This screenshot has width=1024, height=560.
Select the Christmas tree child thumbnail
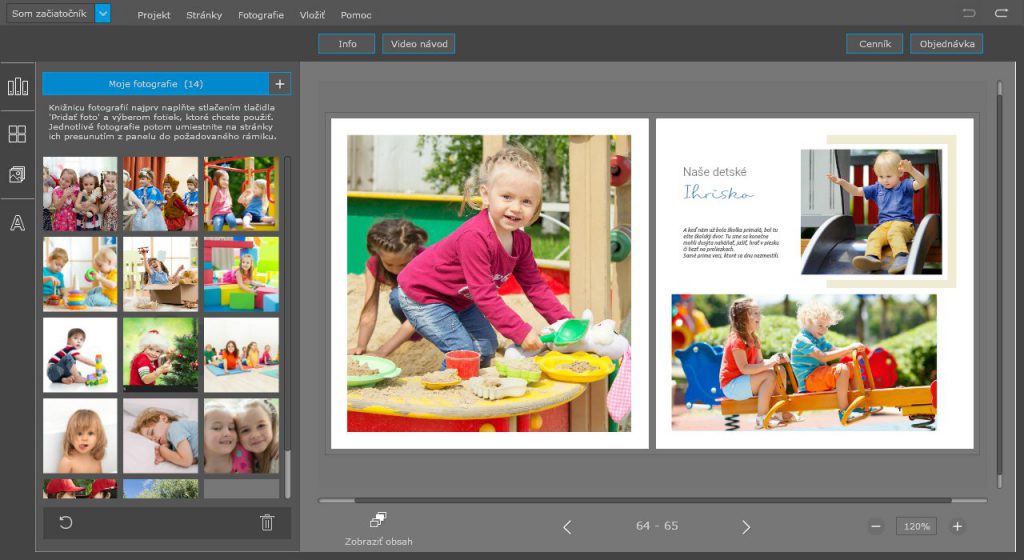(160, 354)
